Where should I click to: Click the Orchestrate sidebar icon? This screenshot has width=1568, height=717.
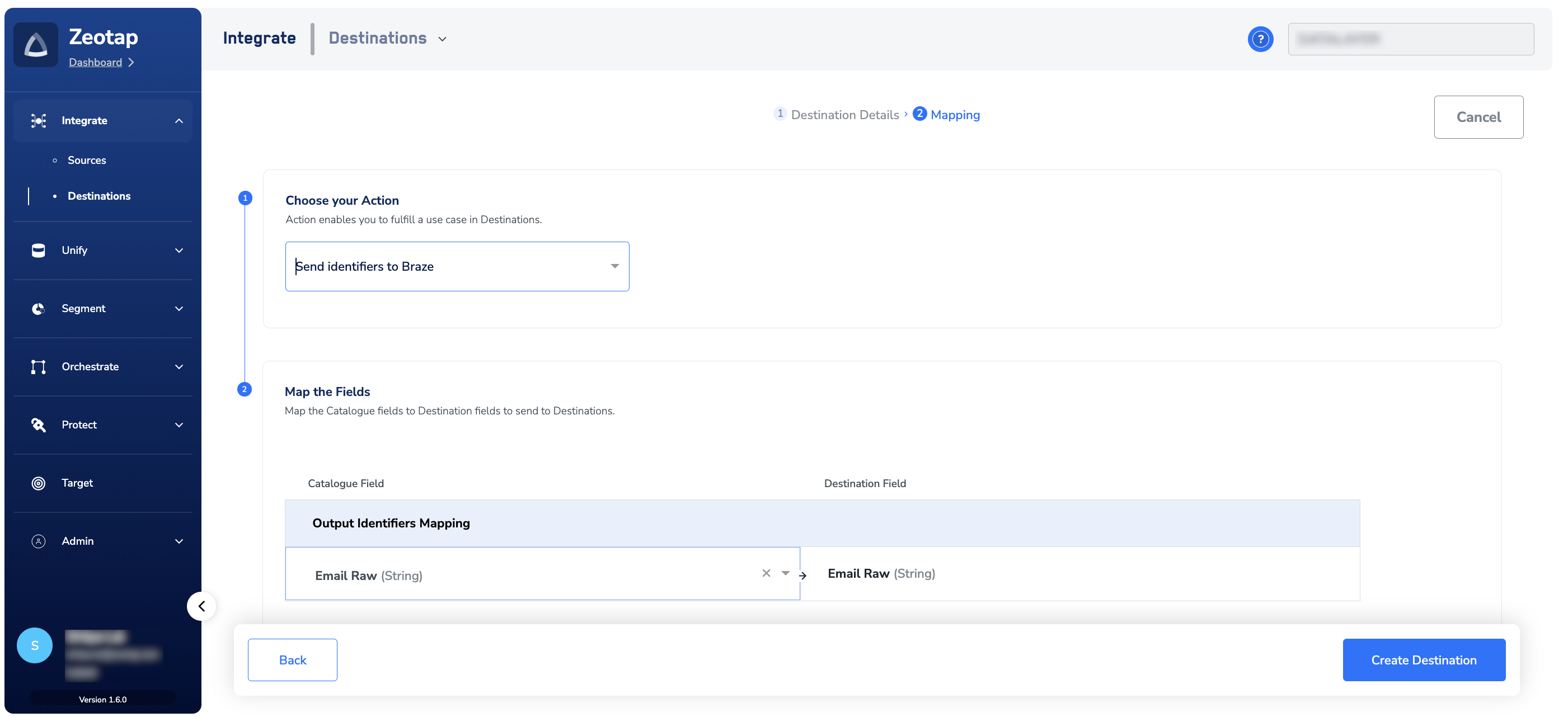(x=39, y=367)
